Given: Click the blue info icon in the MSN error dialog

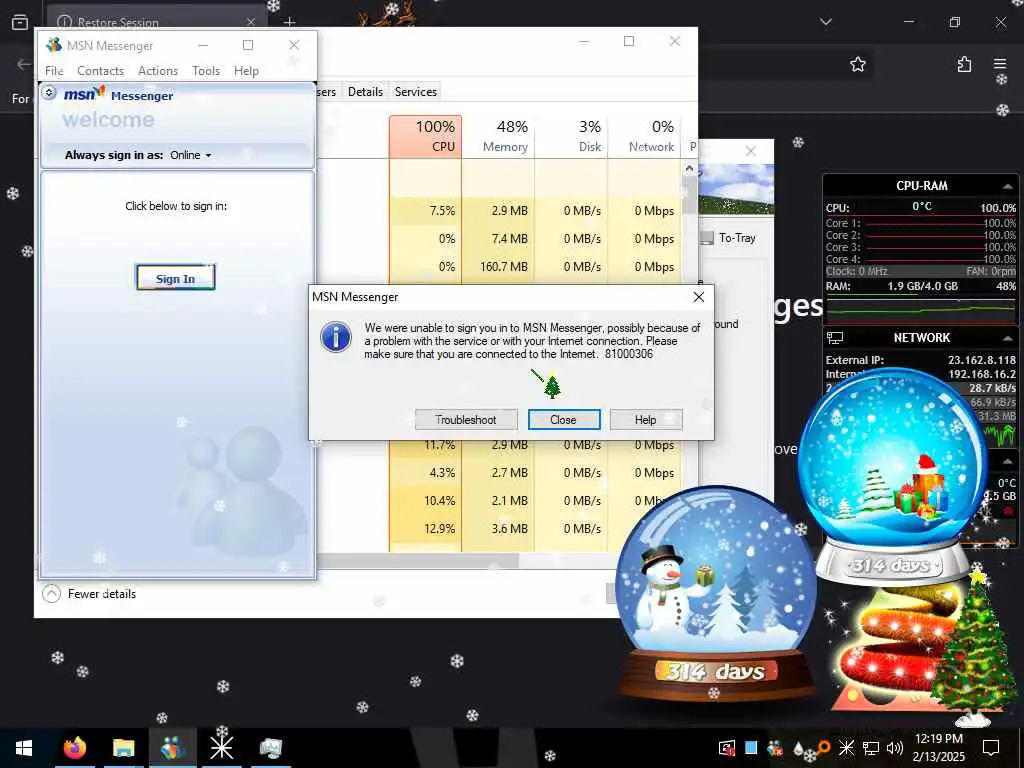Looking at the screenshot, I should (x=336, y=337).
